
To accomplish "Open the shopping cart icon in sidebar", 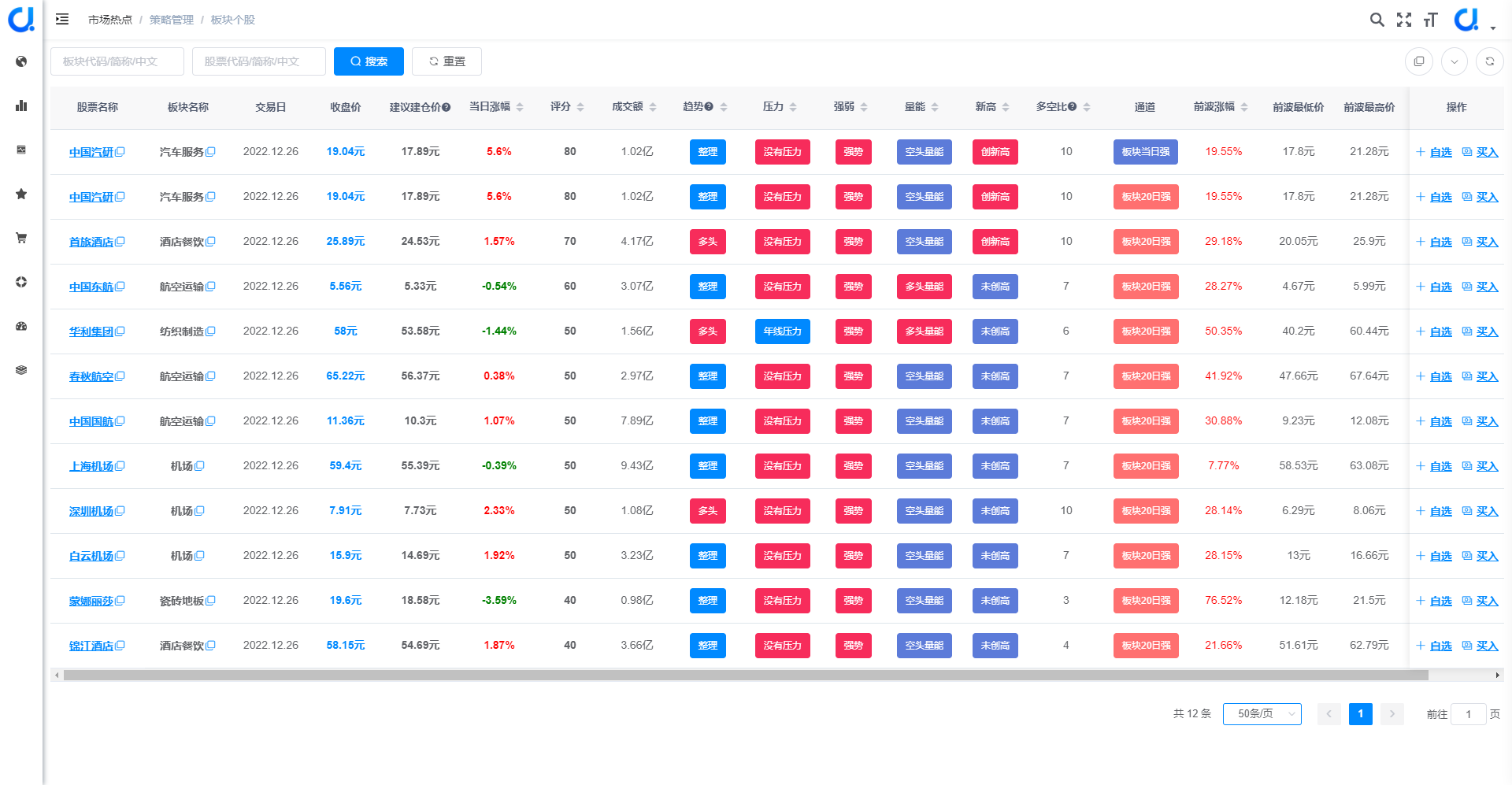I will (21, 238).
